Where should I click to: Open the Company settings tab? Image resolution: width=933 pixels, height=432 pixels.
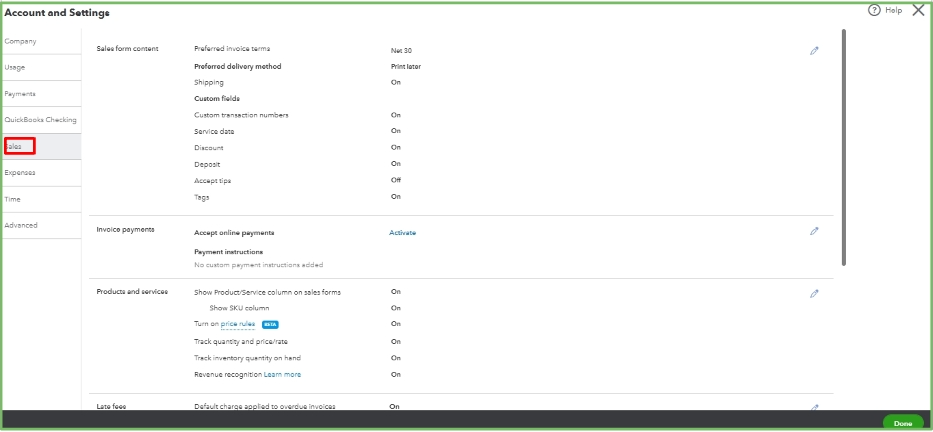pyautogui.click(x=20, y=41)
